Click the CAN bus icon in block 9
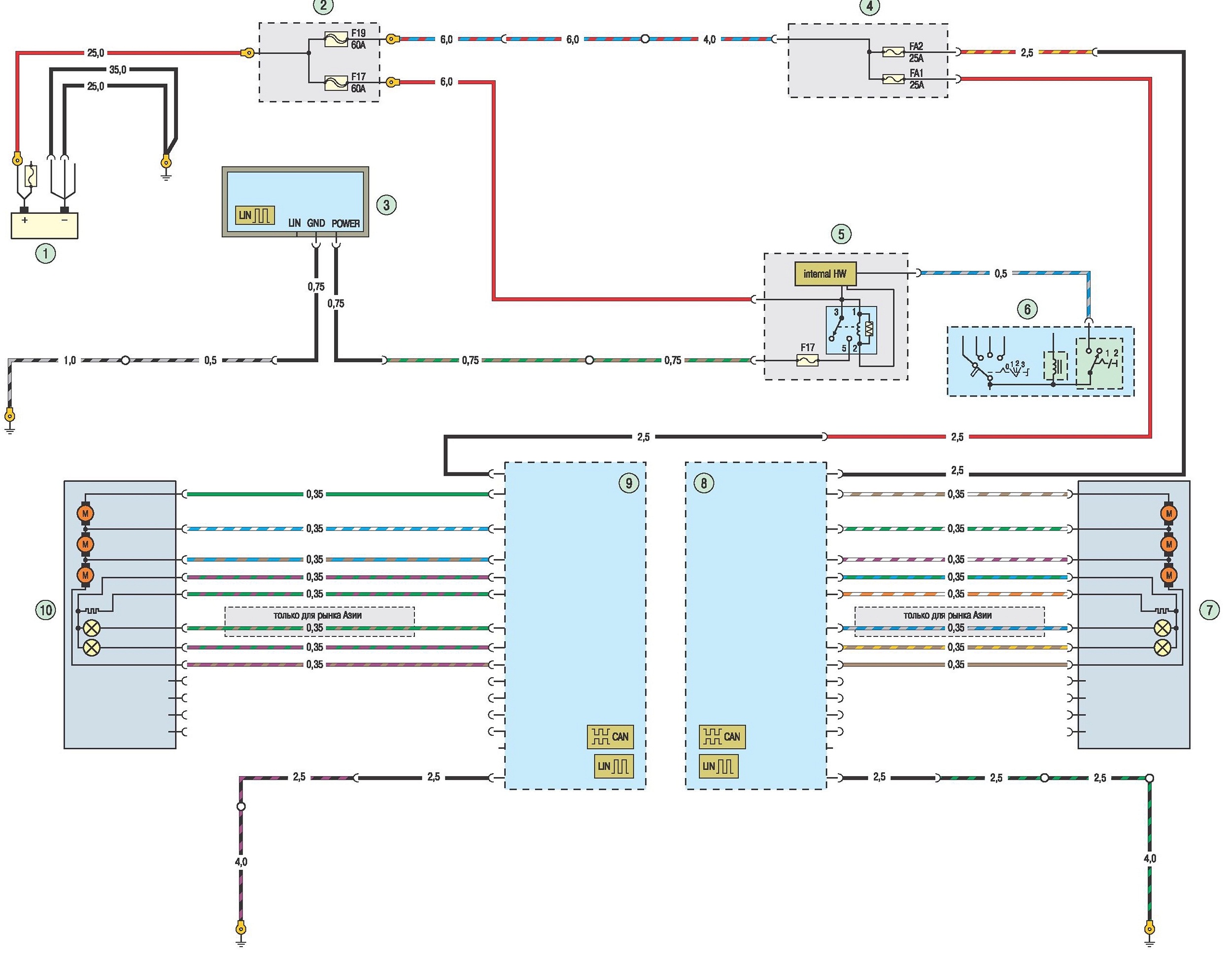The image size is (1232, 959). pos(610,737)
